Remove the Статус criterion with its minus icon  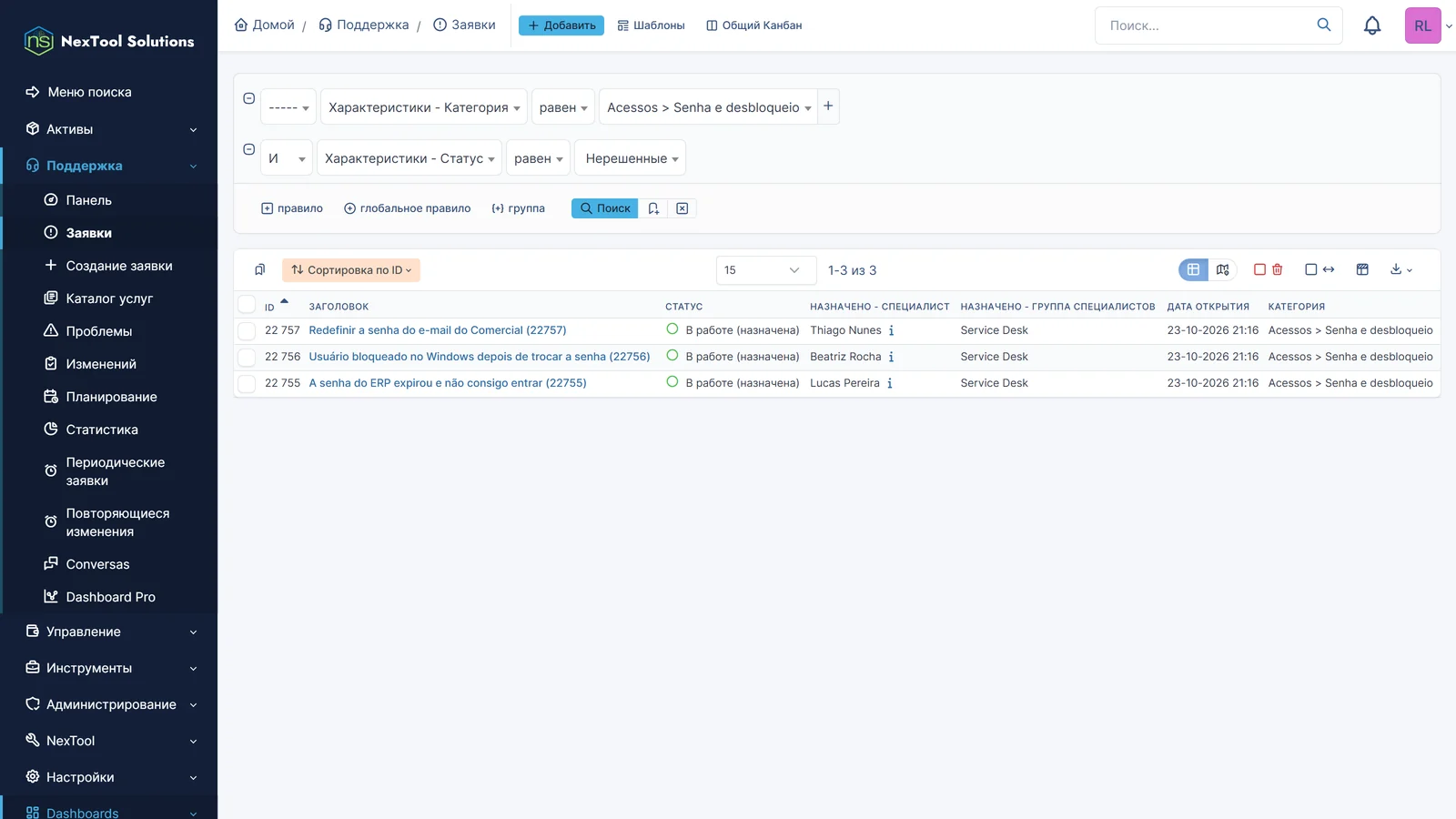[248, 149]
